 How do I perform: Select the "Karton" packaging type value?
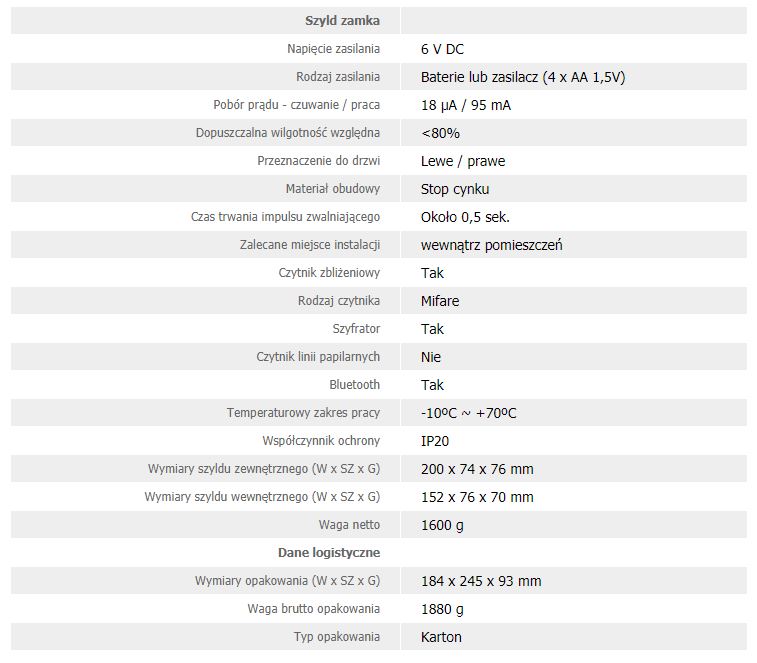[x=441, y=637]
